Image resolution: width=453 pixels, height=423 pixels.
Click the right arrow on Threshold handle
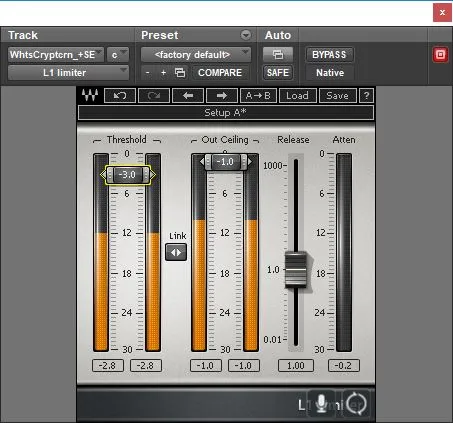click(x=152, y=175)
